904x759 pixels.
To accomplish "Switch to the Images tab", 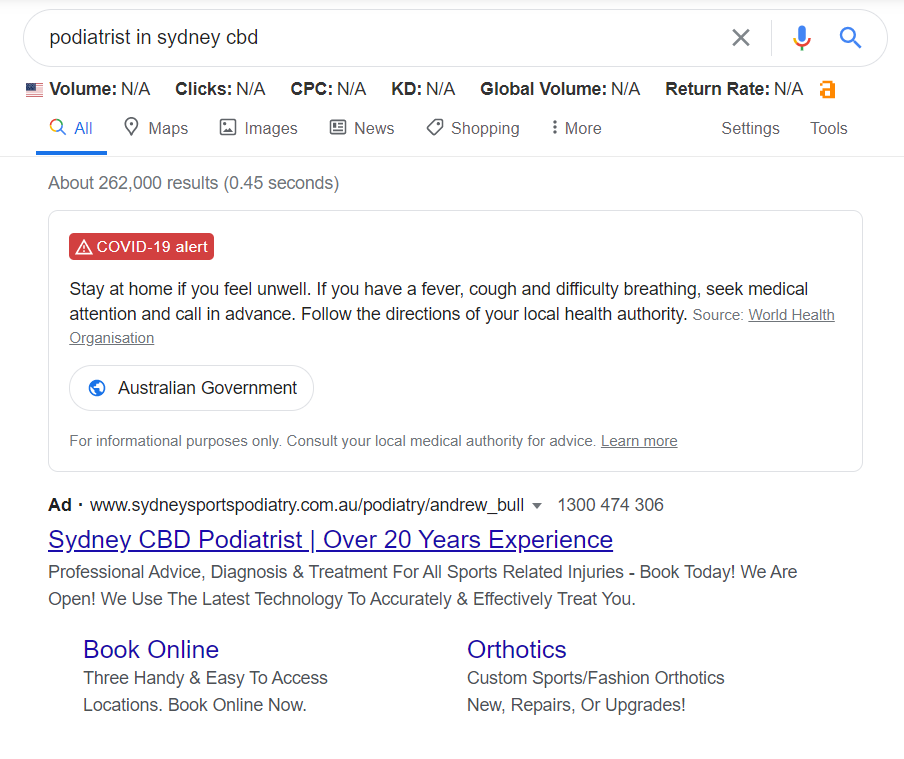I will [x=258, y=128].
